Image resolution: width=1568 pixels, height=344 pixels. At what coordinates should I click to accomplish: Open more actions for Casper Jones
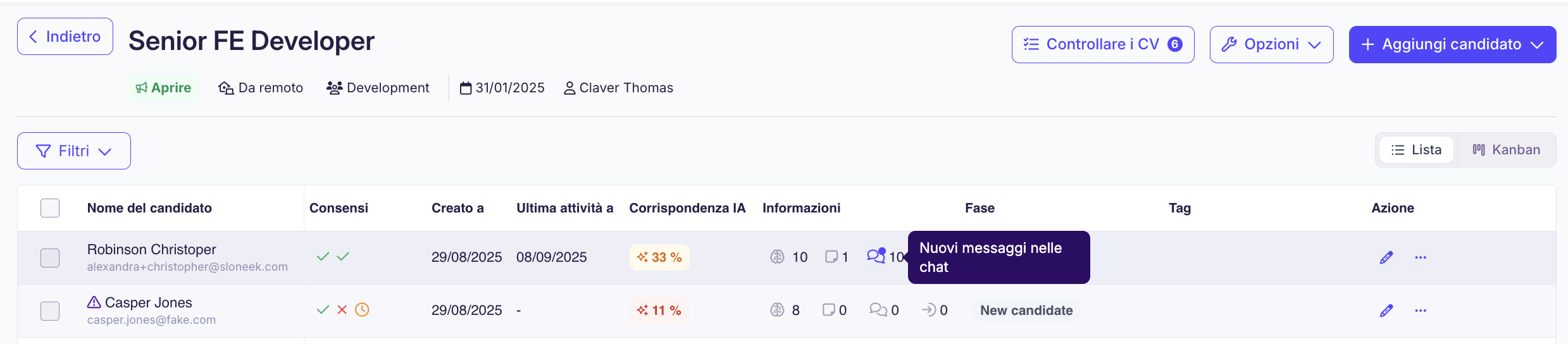pos(1421,310)
